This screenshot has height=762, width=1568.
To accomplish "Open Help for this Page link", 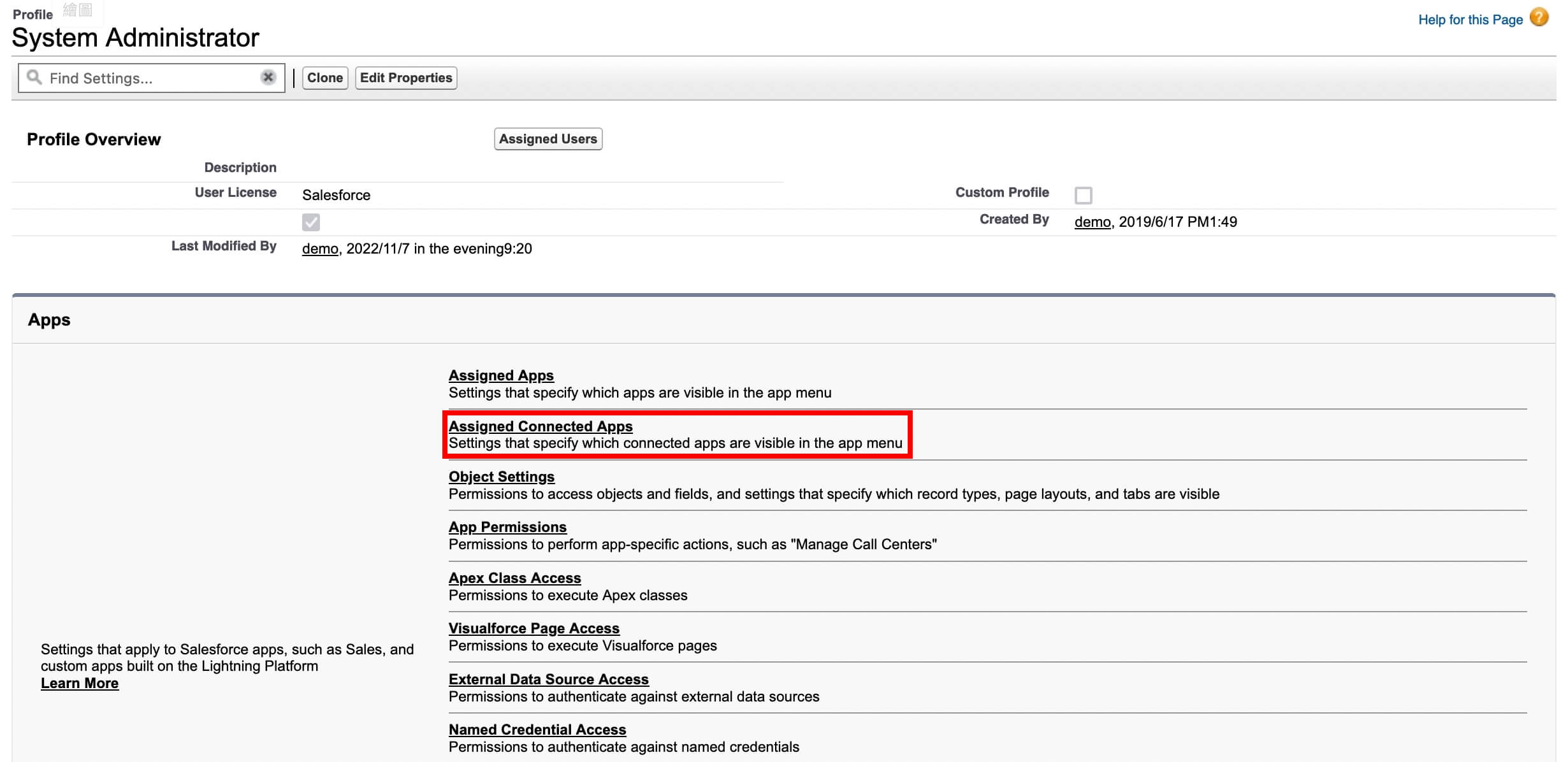I will tap(1470, 20).
